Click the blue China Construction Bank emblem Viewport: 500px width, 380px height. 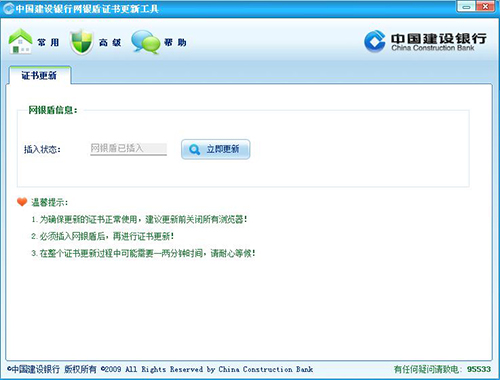[375, 41]
